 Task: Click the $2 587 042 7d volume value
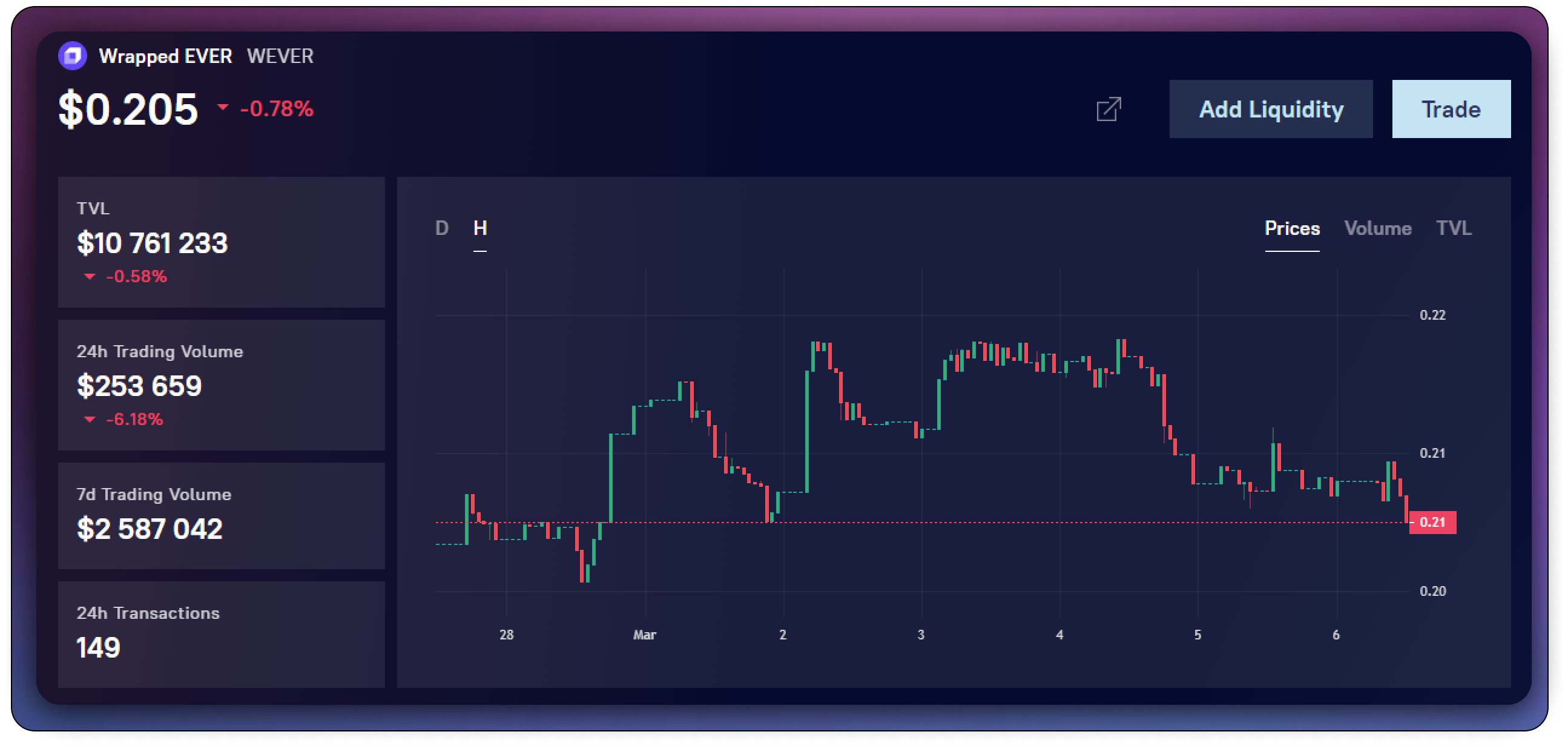pyautogui.click(x=150, y=528)
